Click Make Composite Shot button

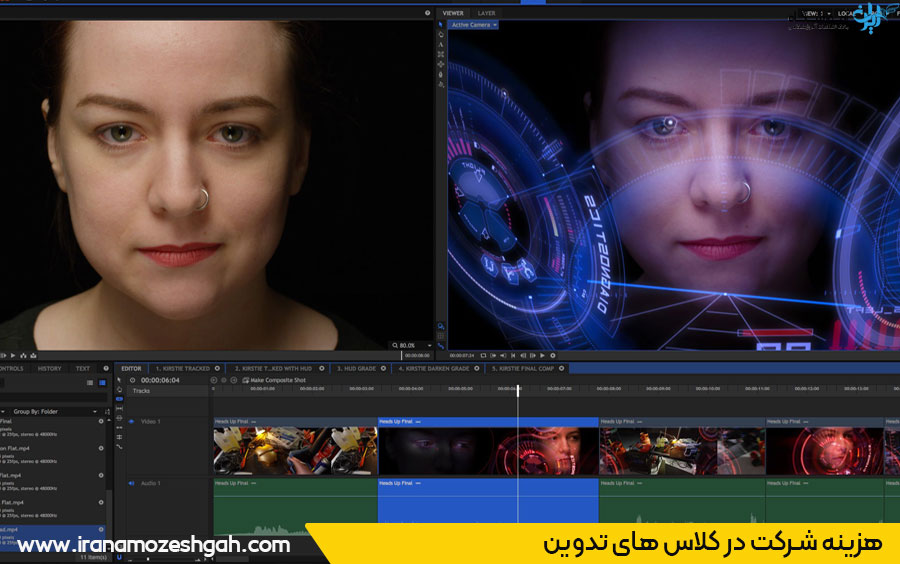pos(274,380)
